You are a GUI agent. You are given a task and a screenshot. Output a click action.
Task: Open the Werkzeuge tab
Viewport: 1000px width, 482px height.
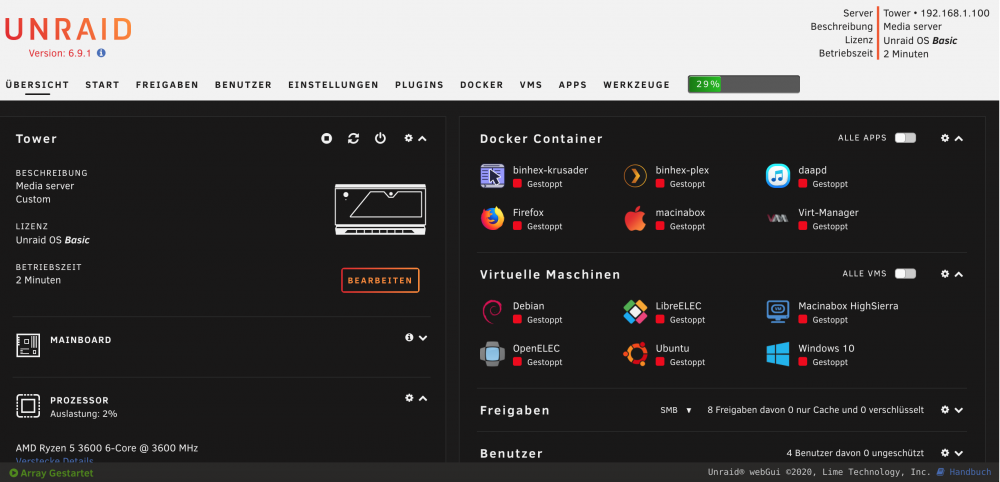coord(636,85)
